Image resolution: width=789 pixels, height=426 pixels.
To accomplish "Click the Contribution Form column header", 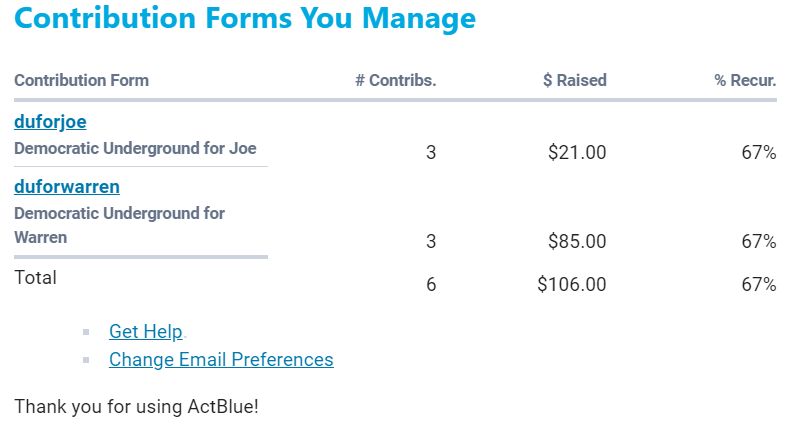I will (x=81, y=81).
